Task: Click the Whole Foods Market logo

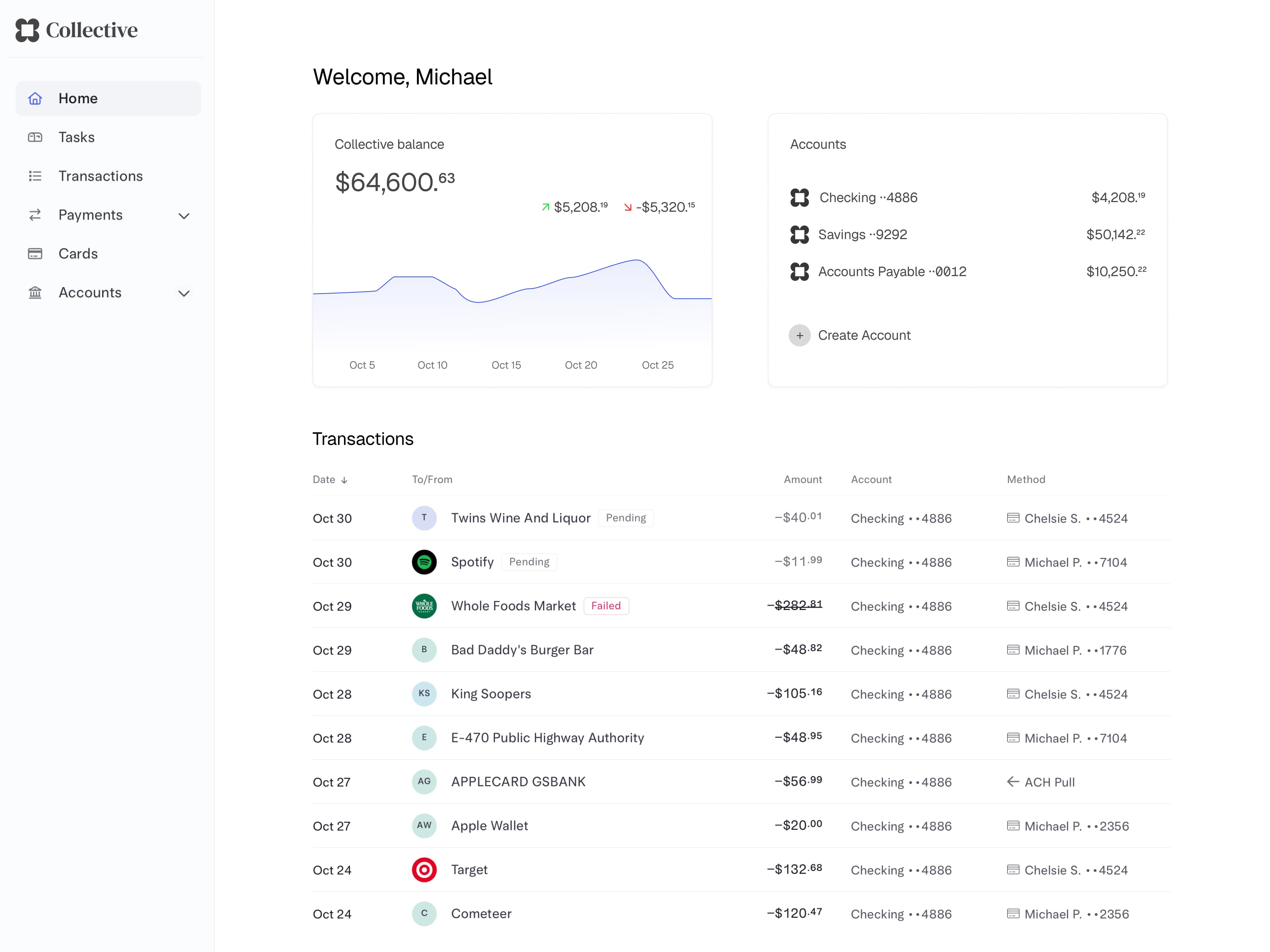Action: [x=424, y=606]
